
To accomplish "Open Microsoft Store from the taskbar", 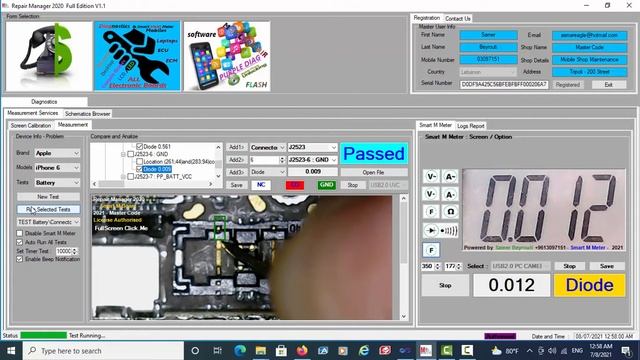I will tap(281, 351).
